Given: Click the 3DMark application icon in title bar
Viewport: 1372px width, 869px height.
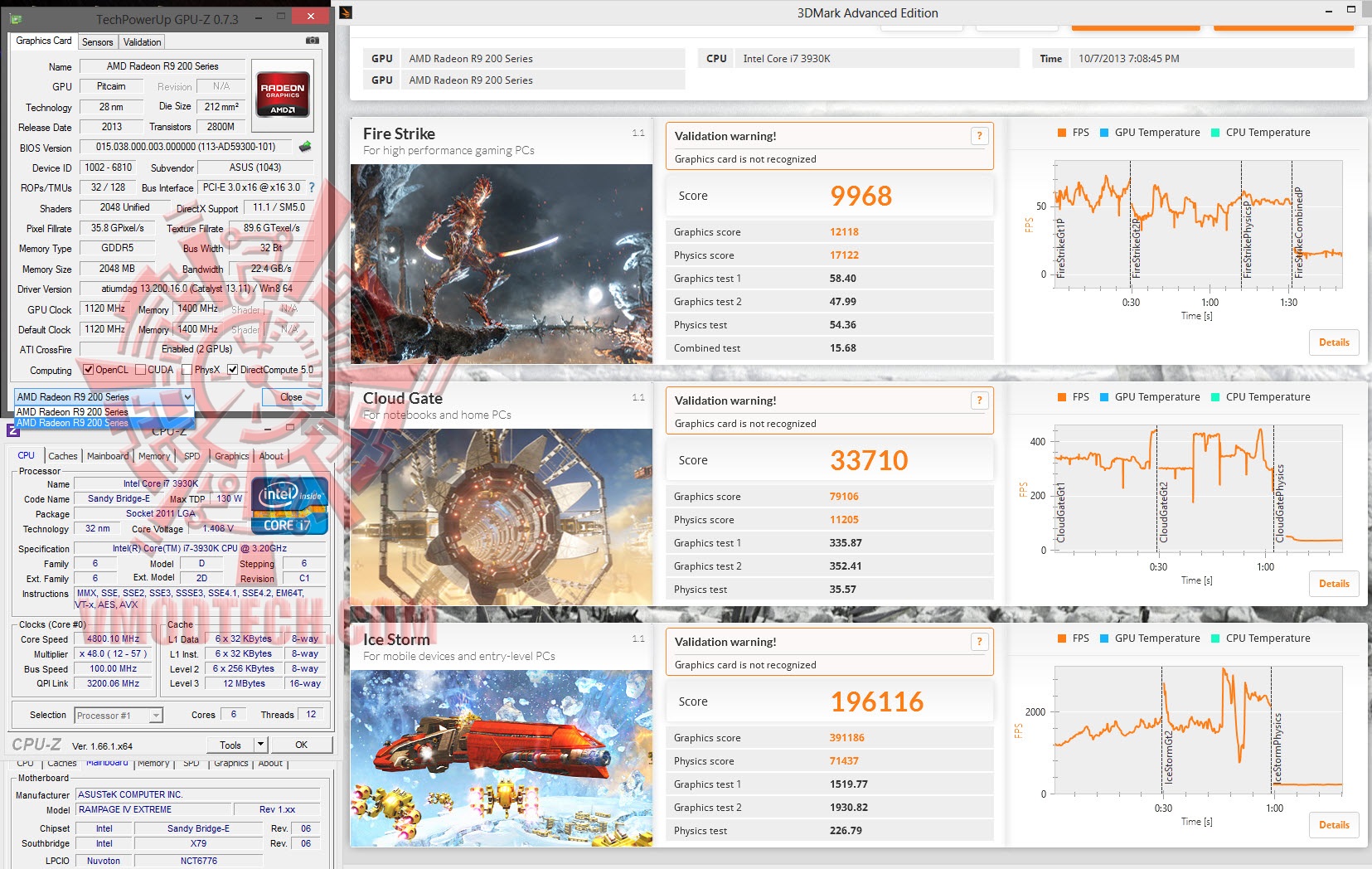Looking at the screenshot, I should click(347, 12).
